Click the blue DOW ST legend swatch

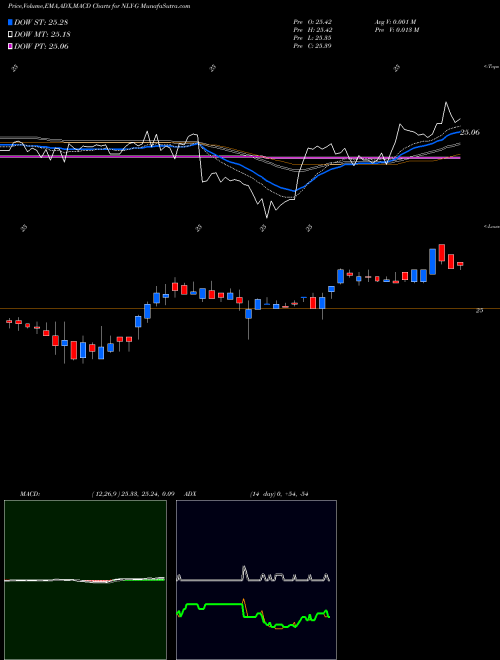11,22
